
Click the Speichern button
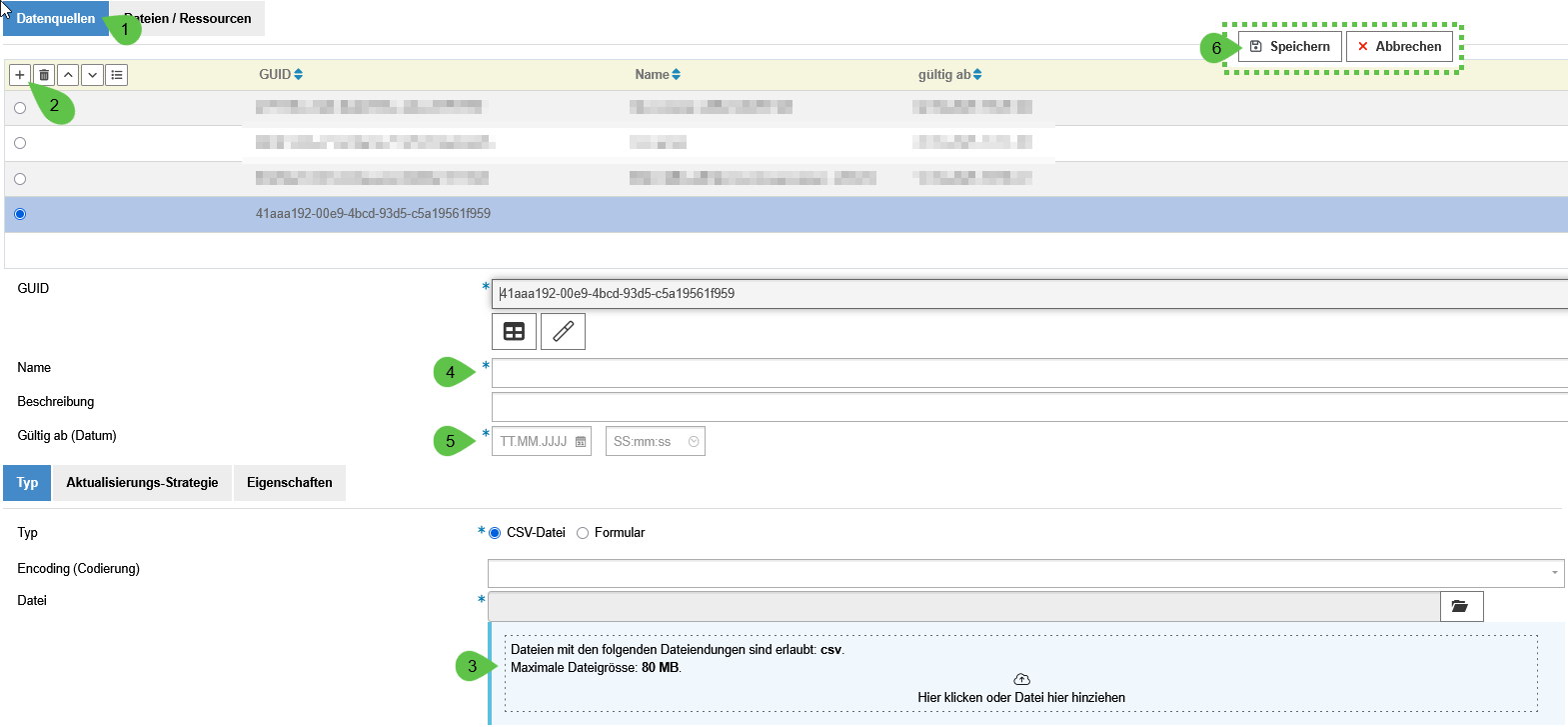1289,46
